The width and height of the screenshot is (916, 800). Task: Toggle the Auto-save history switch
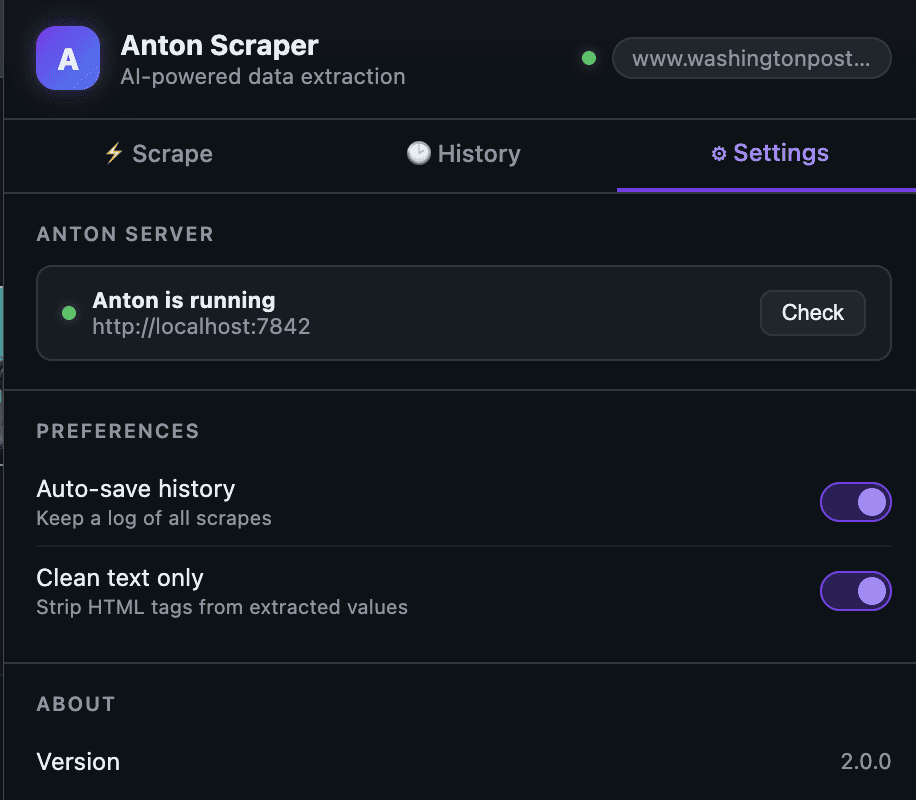click(x=855, y=502)
